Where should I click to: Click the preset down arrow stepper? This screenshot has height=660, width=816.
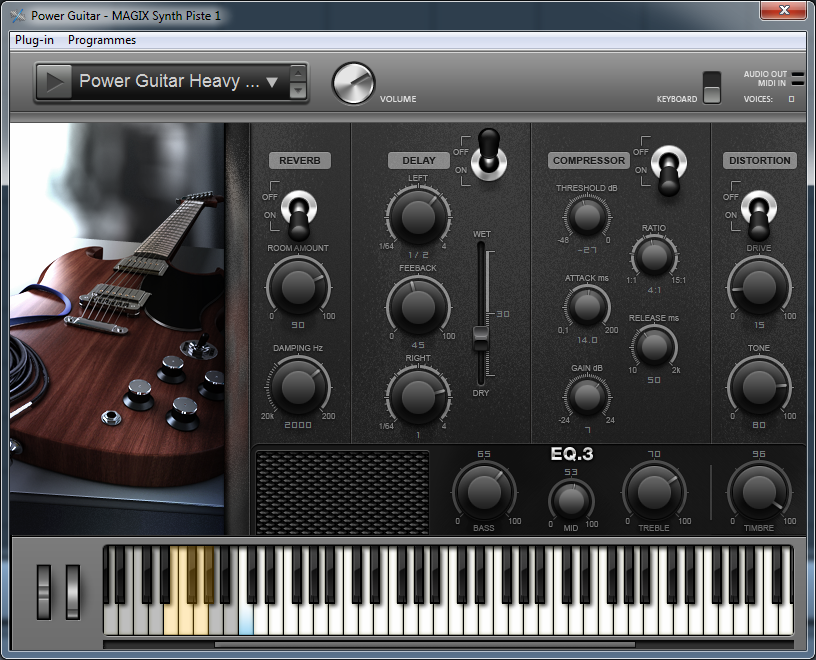tap(300, 91)
